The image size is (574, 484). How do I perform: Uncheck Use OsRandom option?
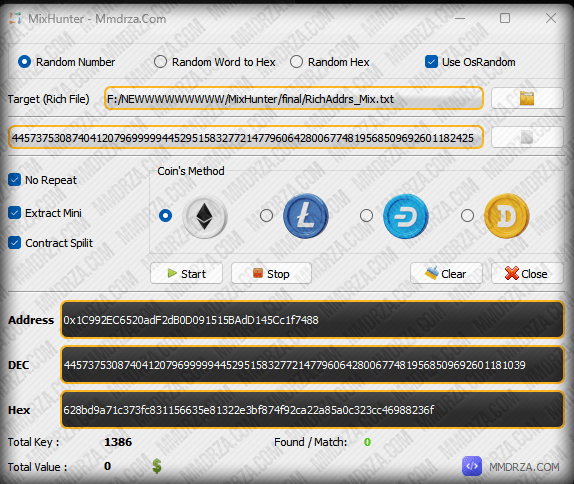tap(431, 62)
